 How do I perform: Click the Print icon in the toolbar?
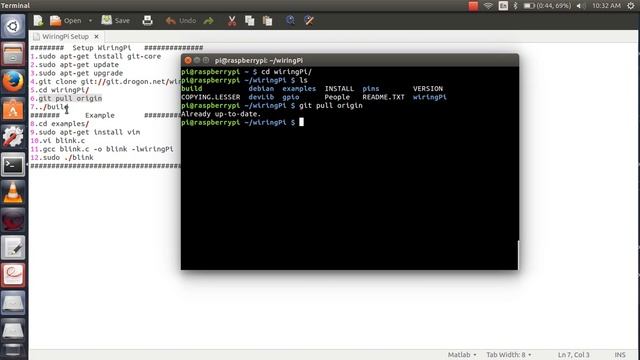(147, 20)
